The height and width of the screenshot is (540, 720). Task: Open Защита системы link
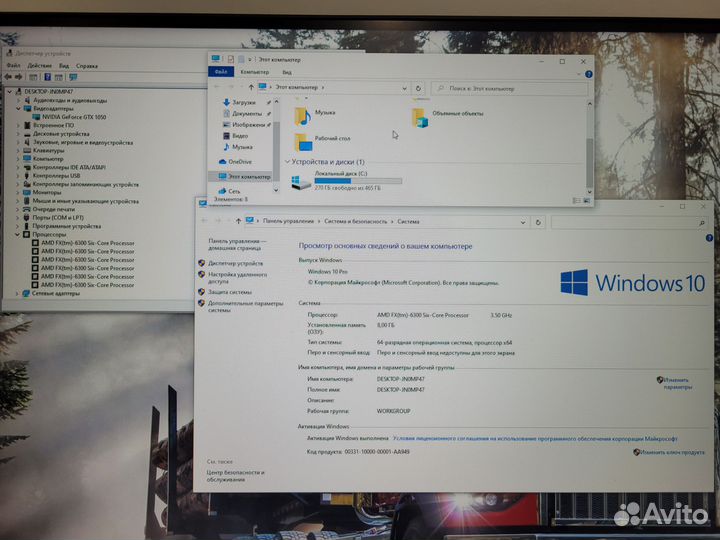[230, 292]
